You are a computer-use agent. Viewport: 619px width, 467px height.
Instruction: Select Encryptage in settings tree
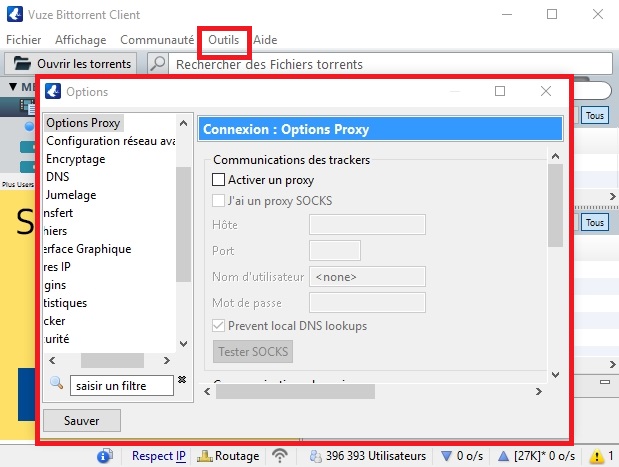[x=76, y=159]
